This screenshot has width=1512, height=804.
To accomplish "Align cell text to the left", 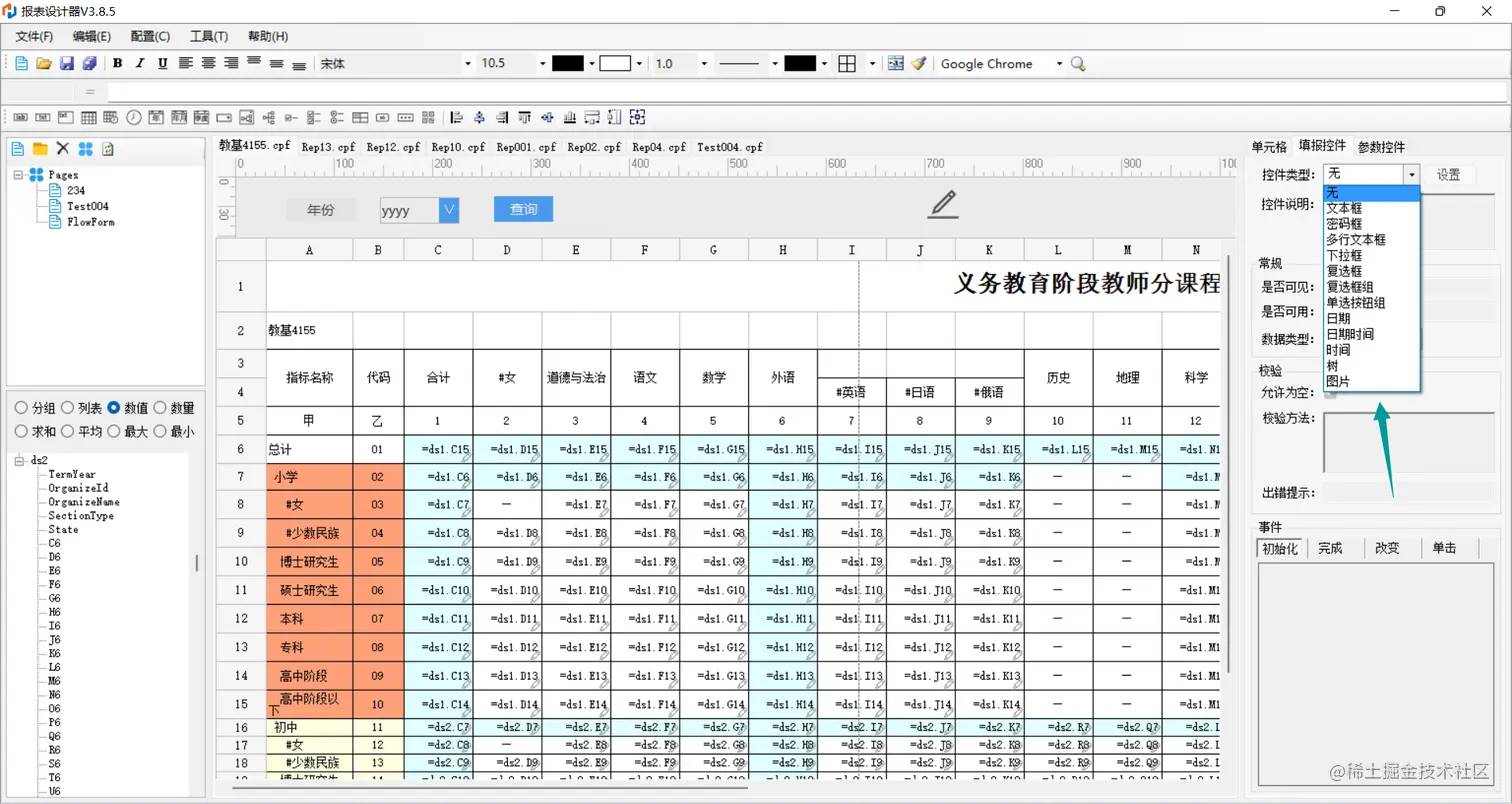I will click(x=186, y=64).
